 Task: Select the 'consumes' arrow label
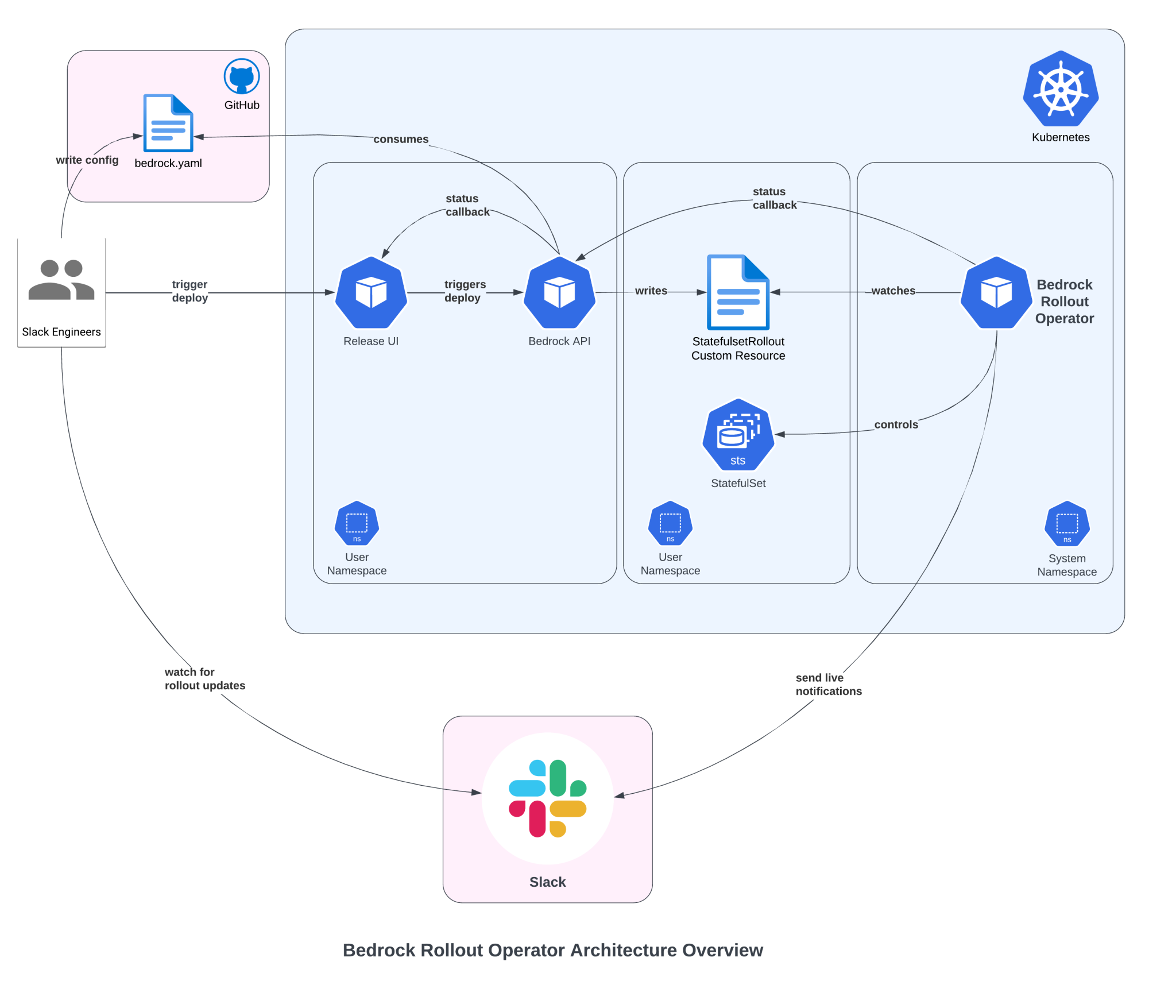pos(401,139)
